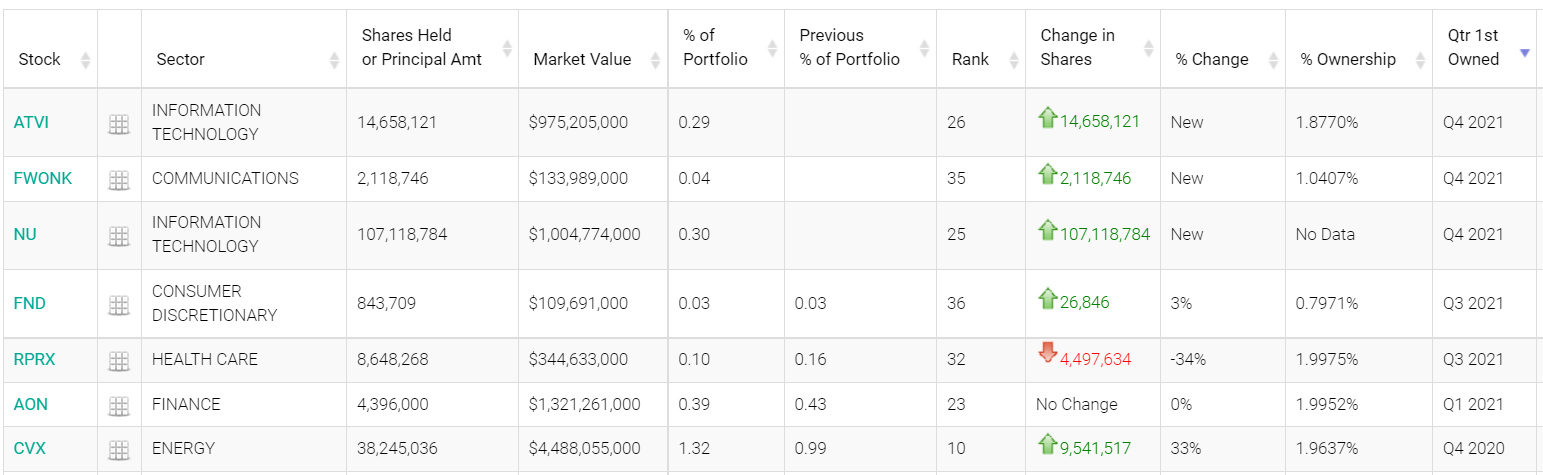
Task: Open the ATVI stock link
Action: click(x=31, y=122)
